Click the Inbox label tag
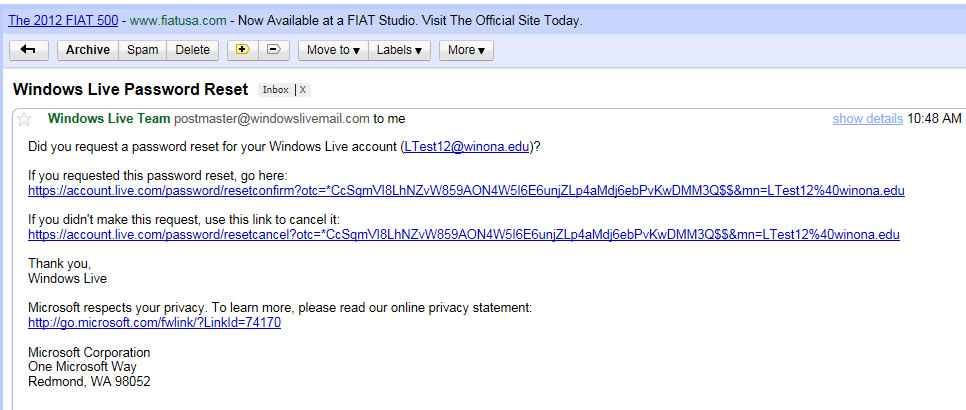966x410 pixels. [275, 90]
